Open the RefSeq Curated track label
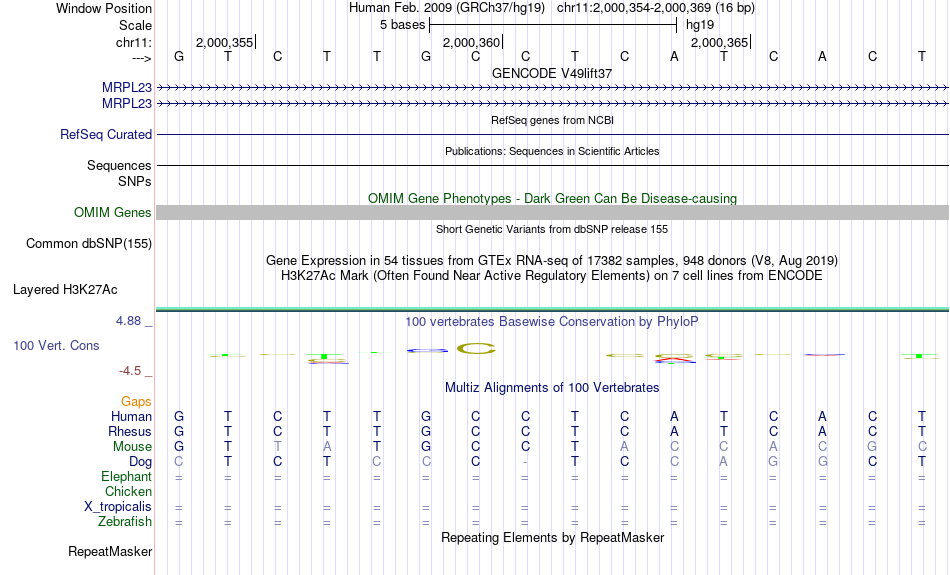Screen dimensions: 950x575 coord(106,135)
